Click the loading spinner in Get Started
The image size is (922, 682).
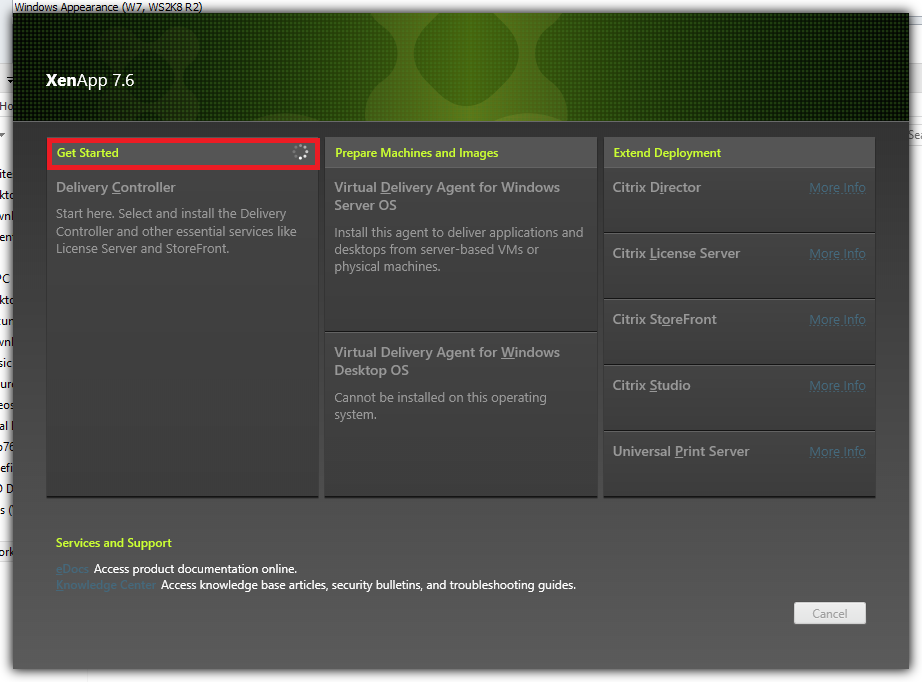point(300,152)
